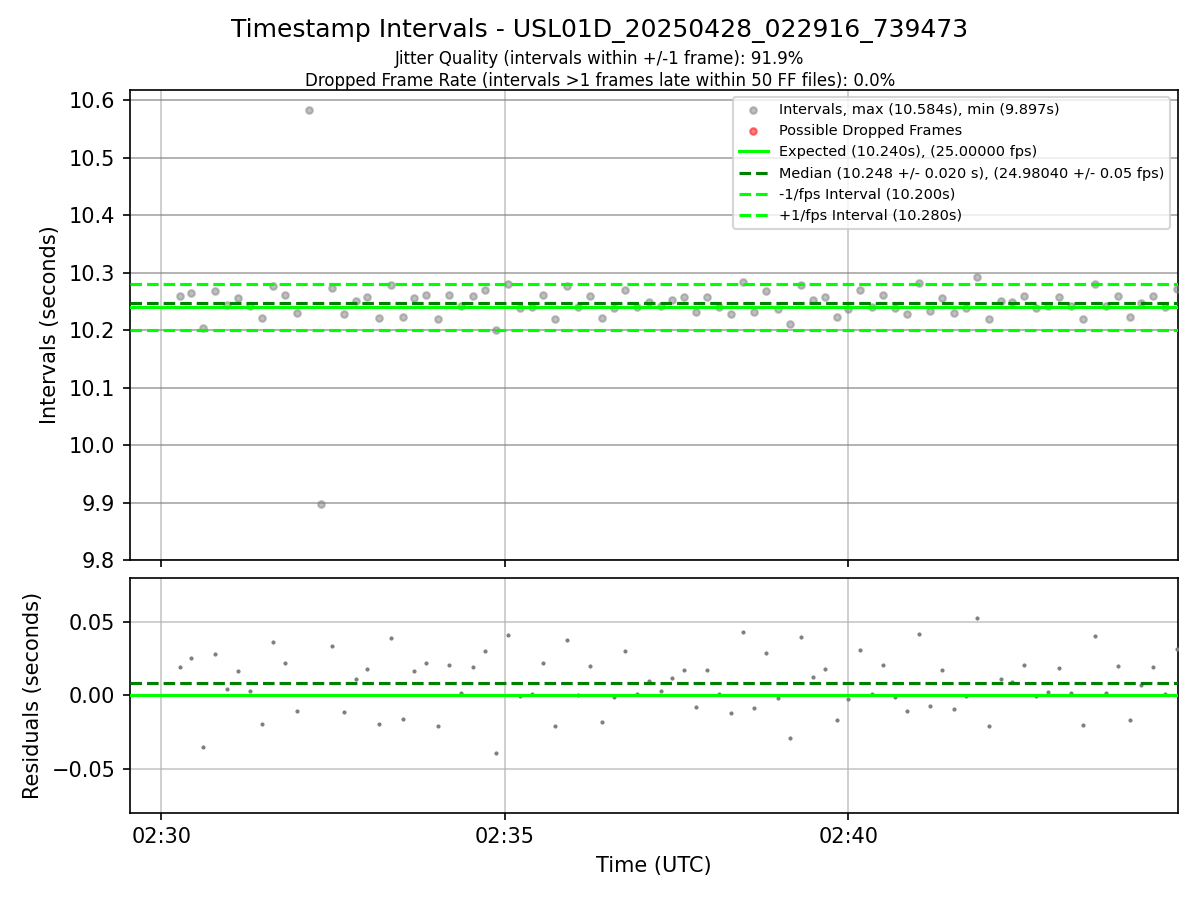Click the 'Time (UTC)' x-axis label
The width and height of the screenshot is (1200, 900).
[x=653, y=865]
